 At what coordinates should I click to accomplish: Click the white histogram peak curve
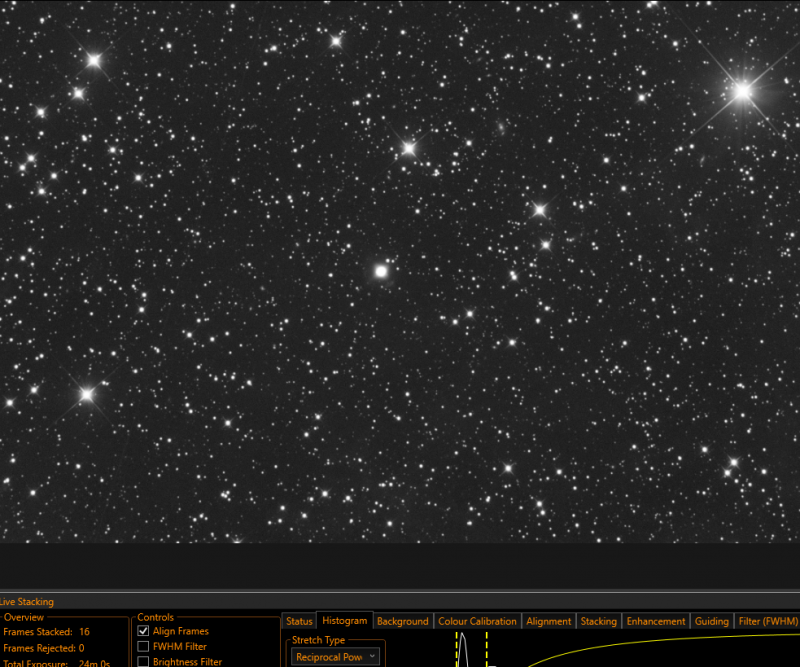tap(463, 649)
